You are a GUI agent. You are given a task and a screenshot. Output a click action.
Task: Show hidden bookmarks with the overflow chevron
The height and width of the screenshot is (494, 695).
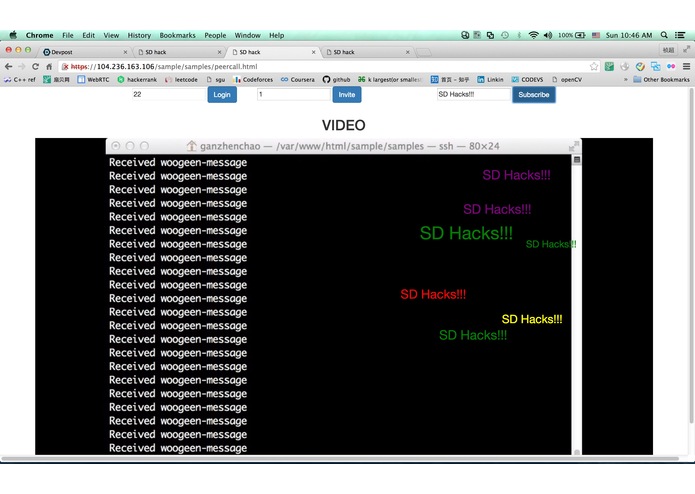(x=625, y=79)
